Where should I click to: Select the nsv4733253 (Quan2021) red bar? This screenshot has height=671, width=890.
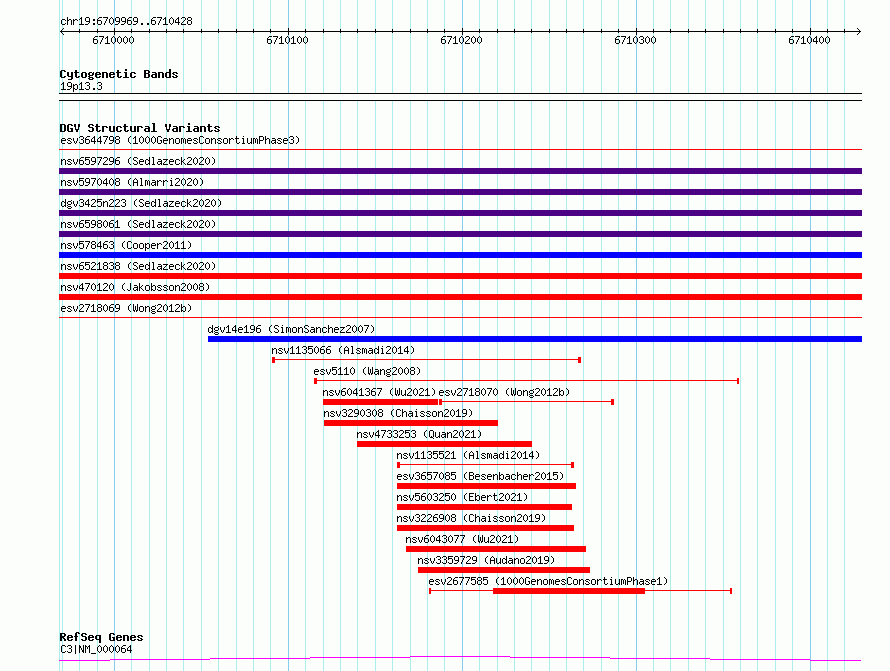(x=444, y=444)
